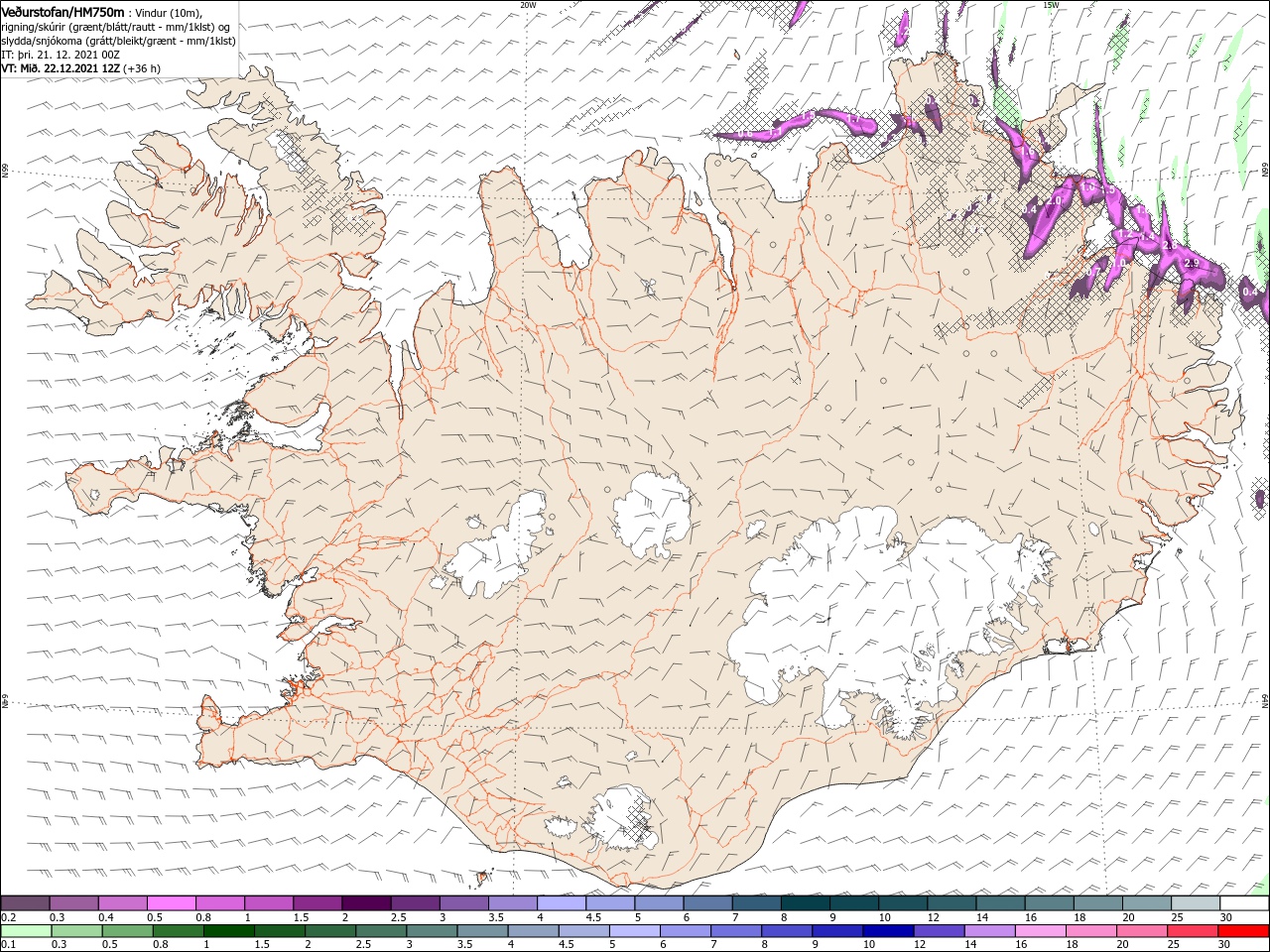Pick the dark green rain swatch labeled 1
This screenshot has height=952, width=1270.
click(229, 931)
